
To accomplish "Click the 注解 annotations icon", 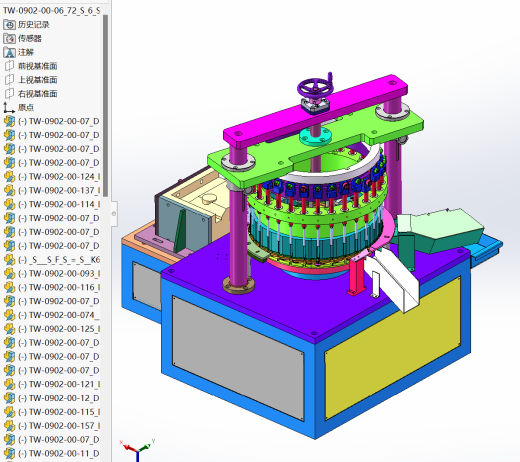I will [9, 52].
